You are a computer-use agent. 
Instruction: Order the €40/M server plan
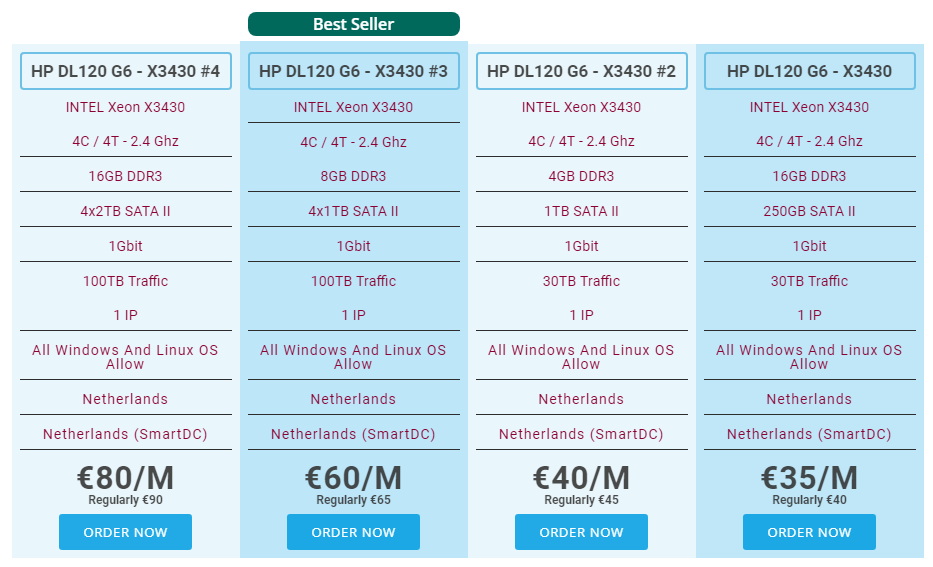click(x=581, y=532)
